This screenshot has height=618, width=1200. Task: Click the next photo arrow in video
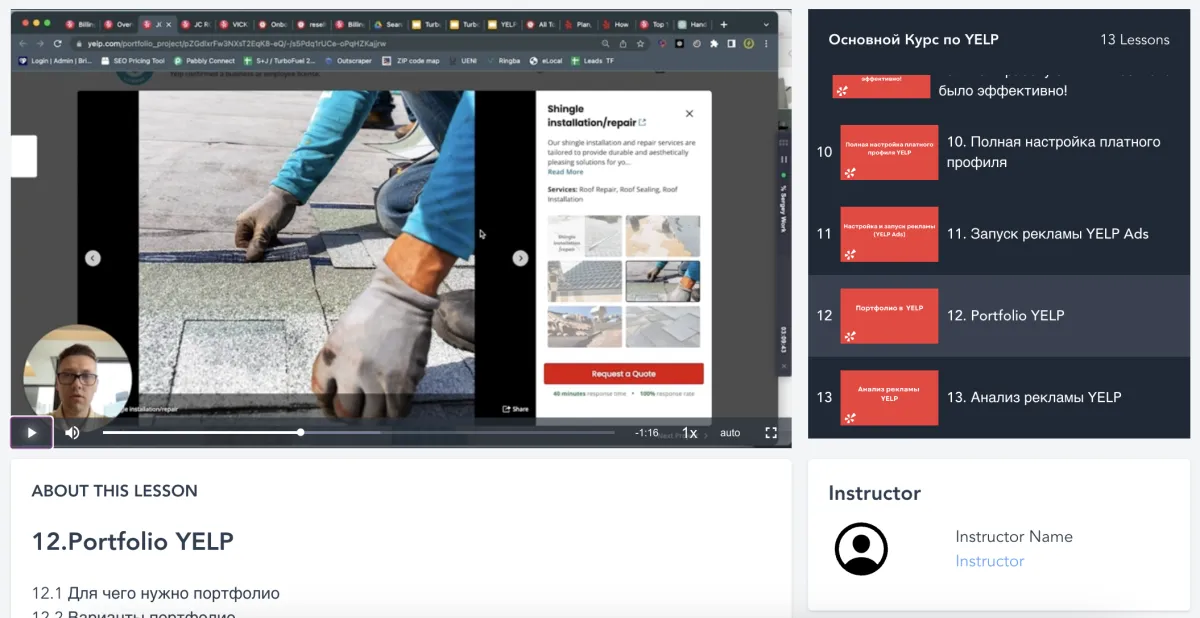(520, 258)
